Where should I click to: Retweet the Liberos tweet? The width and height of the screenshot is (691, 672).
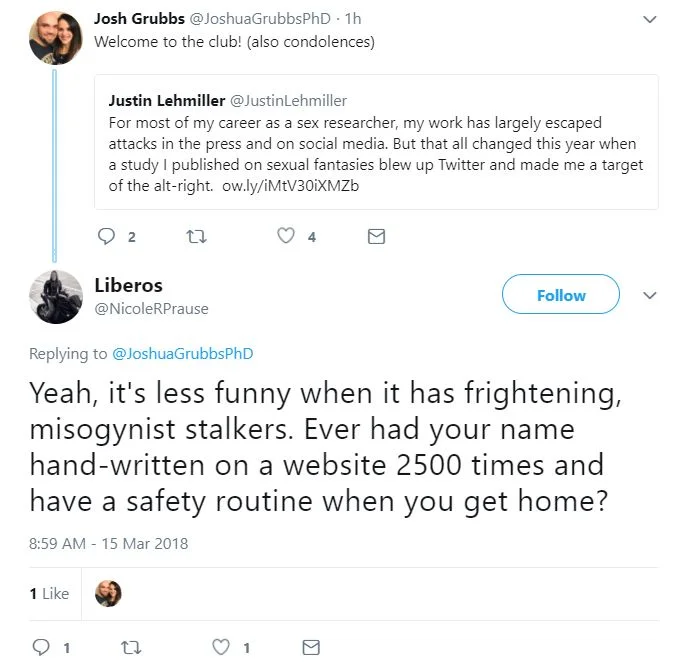[x=131, y=647]
